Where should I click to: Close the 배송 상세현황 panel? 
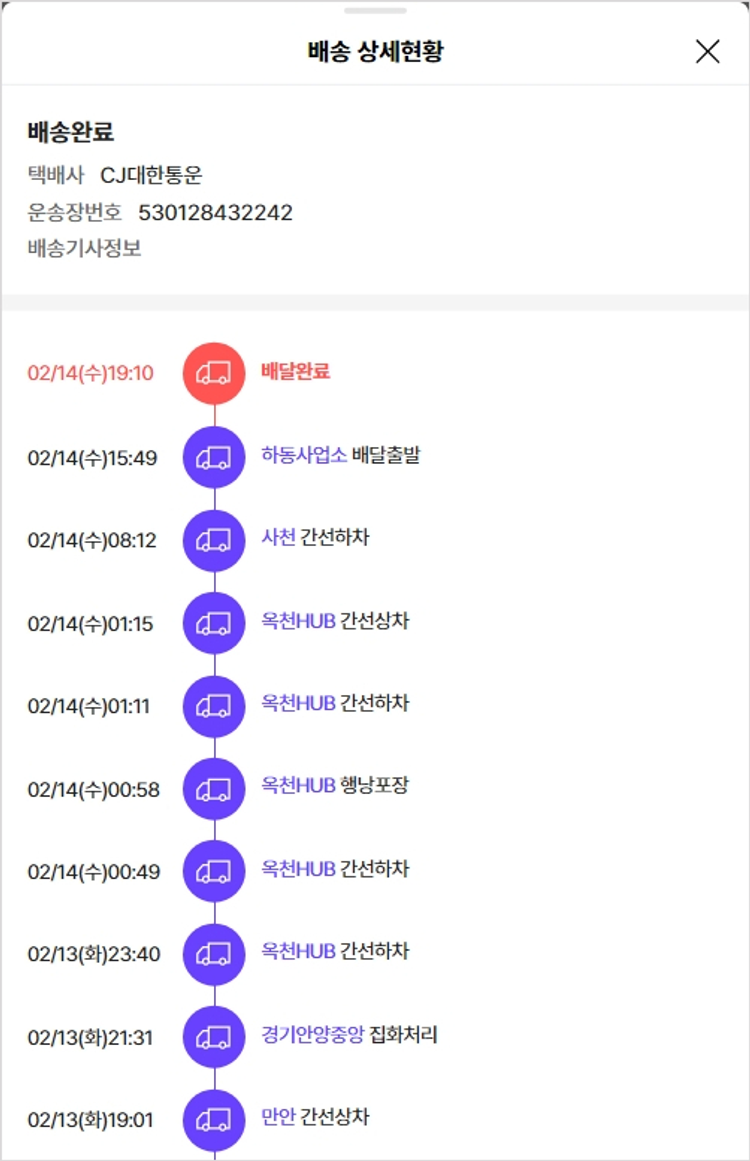tap(707, 52)
